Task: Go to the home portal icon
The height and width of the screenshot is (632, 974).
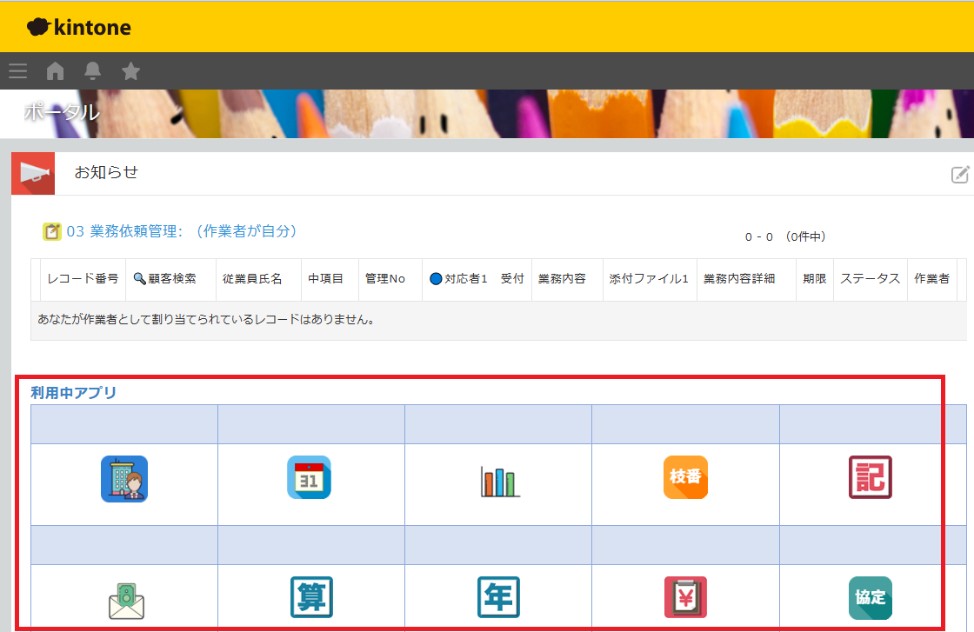Action: tap(55, 71)
